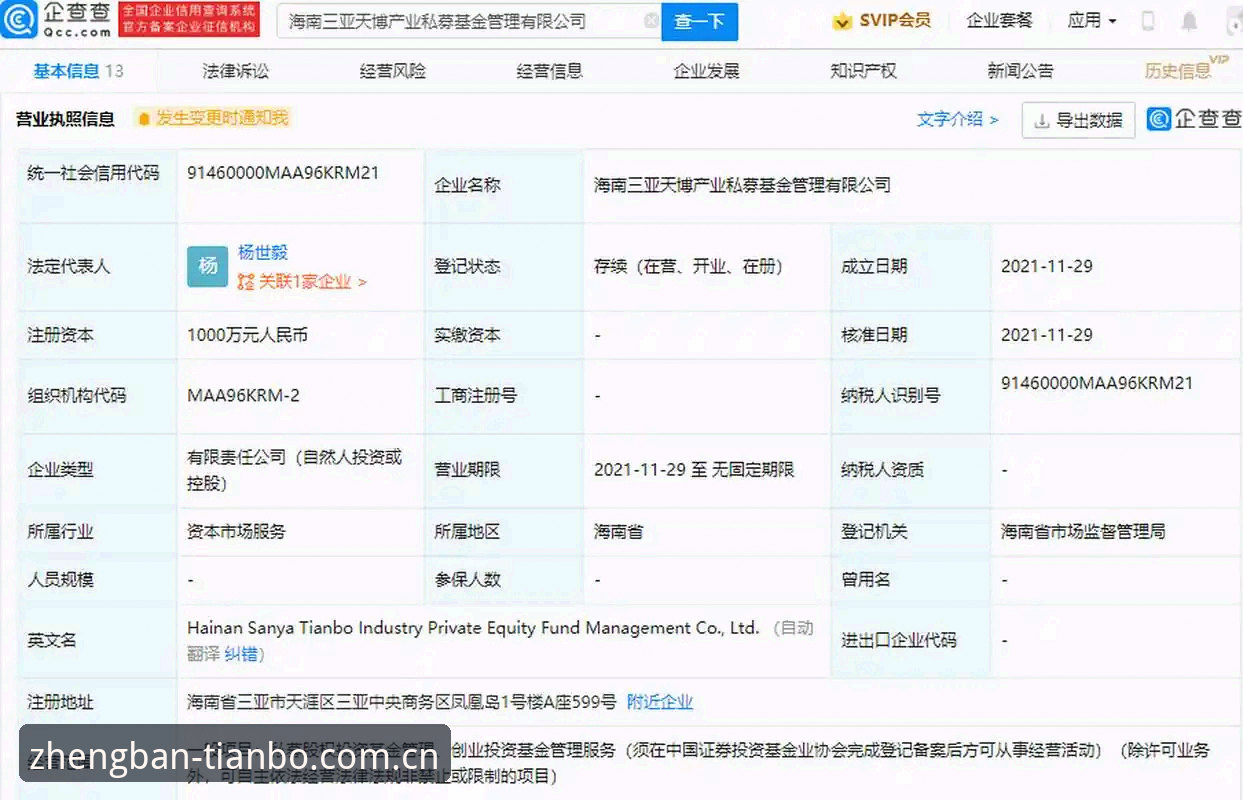This screenshot has height=800, width=1243.
Task: Switch to the 经营风险 tab
Action: click(x=392, y=71)
